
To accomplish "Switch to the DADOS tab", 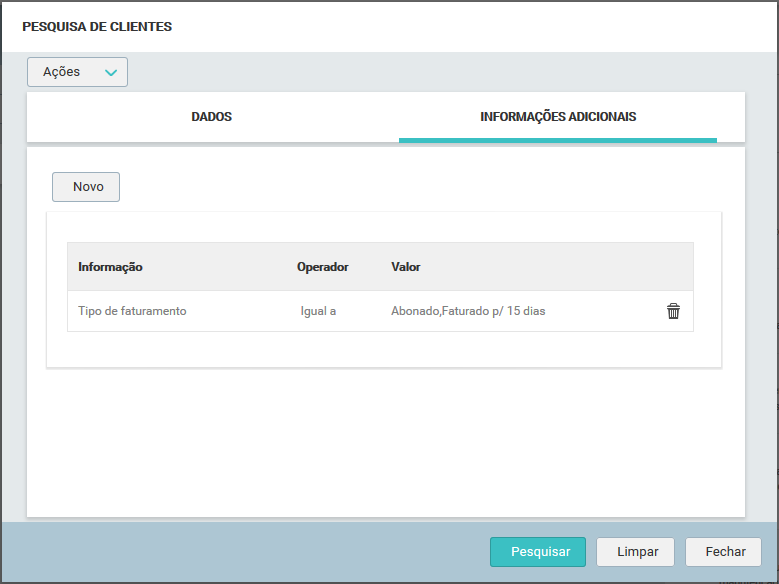I will 212,117.
